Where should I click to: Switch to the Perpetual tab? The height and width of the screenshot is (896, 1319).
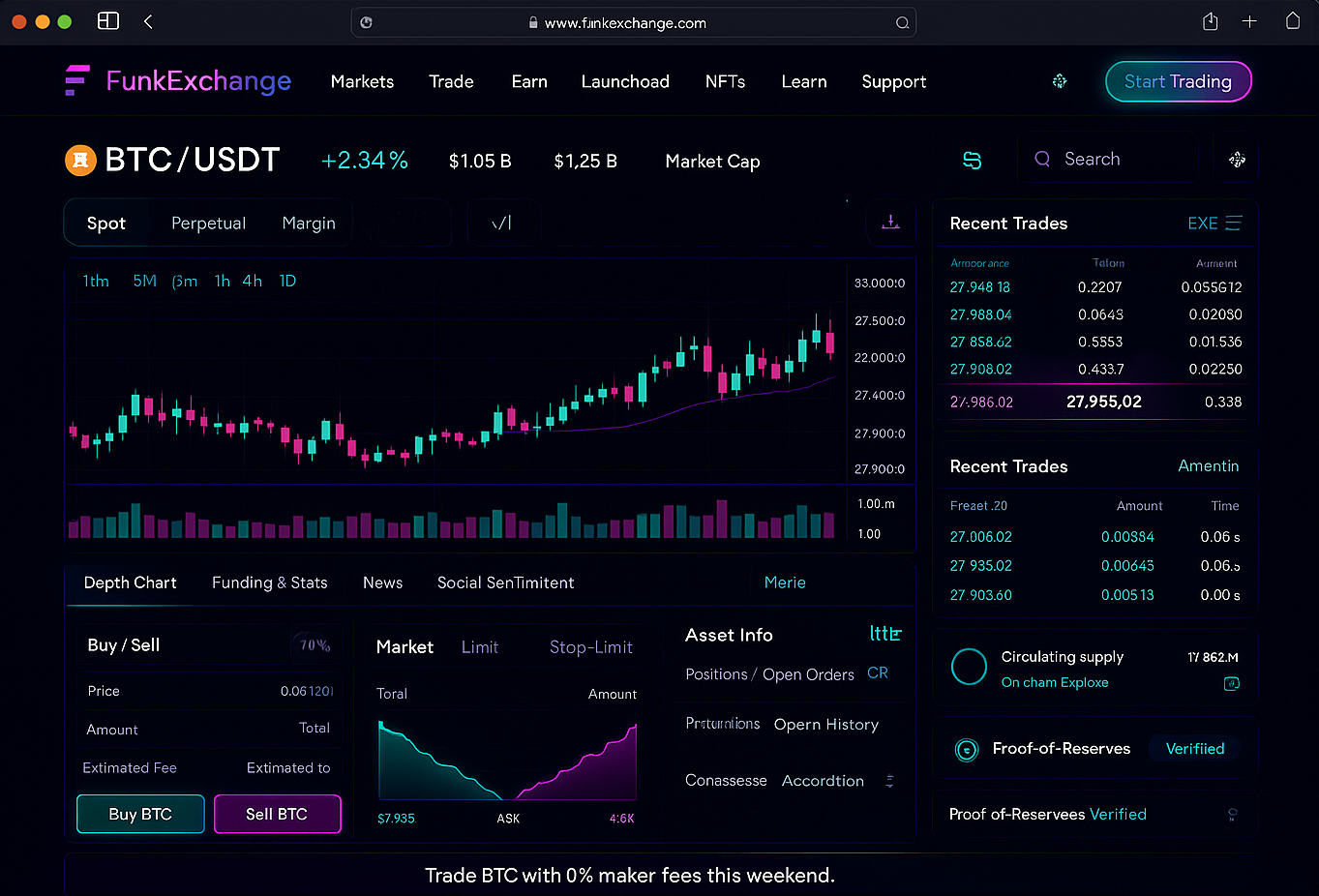click(208, 224)
